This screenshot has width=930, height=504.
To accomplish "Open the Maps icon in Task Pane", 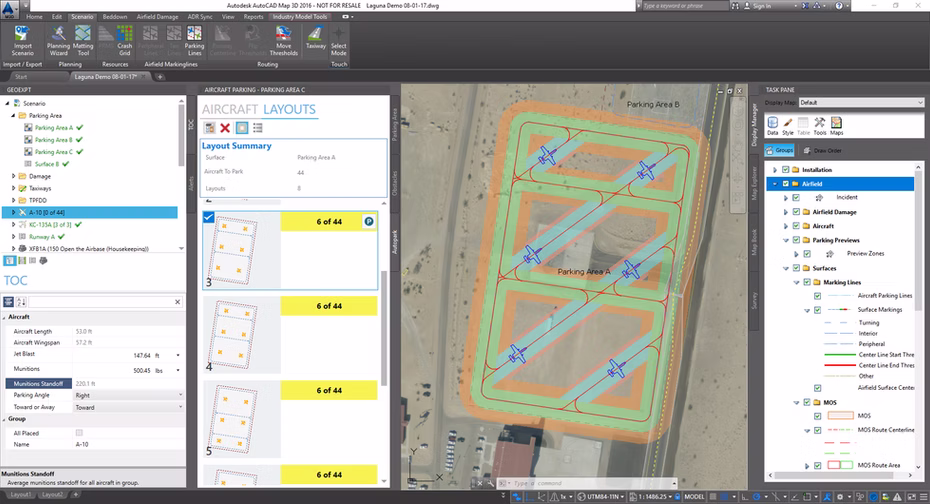I will [836, 126].
